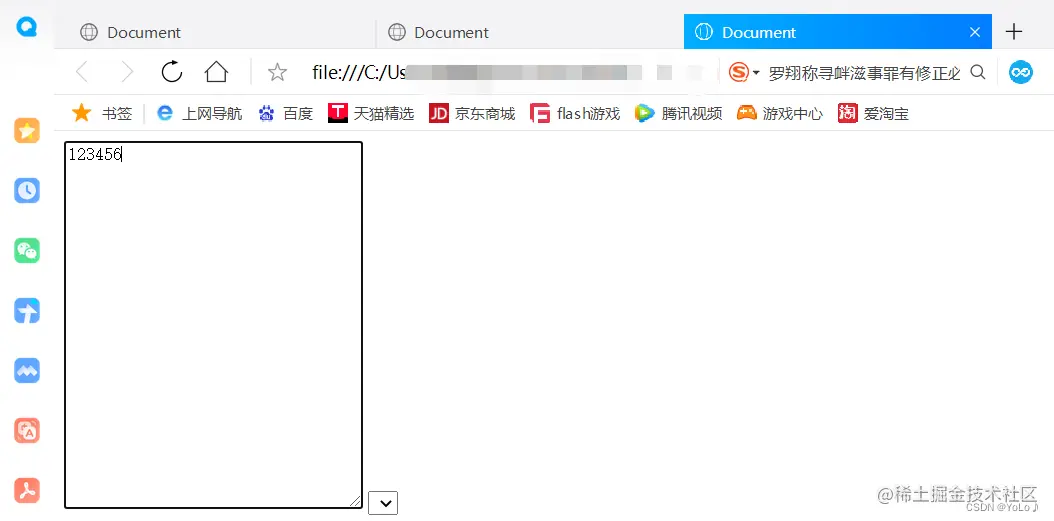Open the 腾讯视频 bookmark

679,114
